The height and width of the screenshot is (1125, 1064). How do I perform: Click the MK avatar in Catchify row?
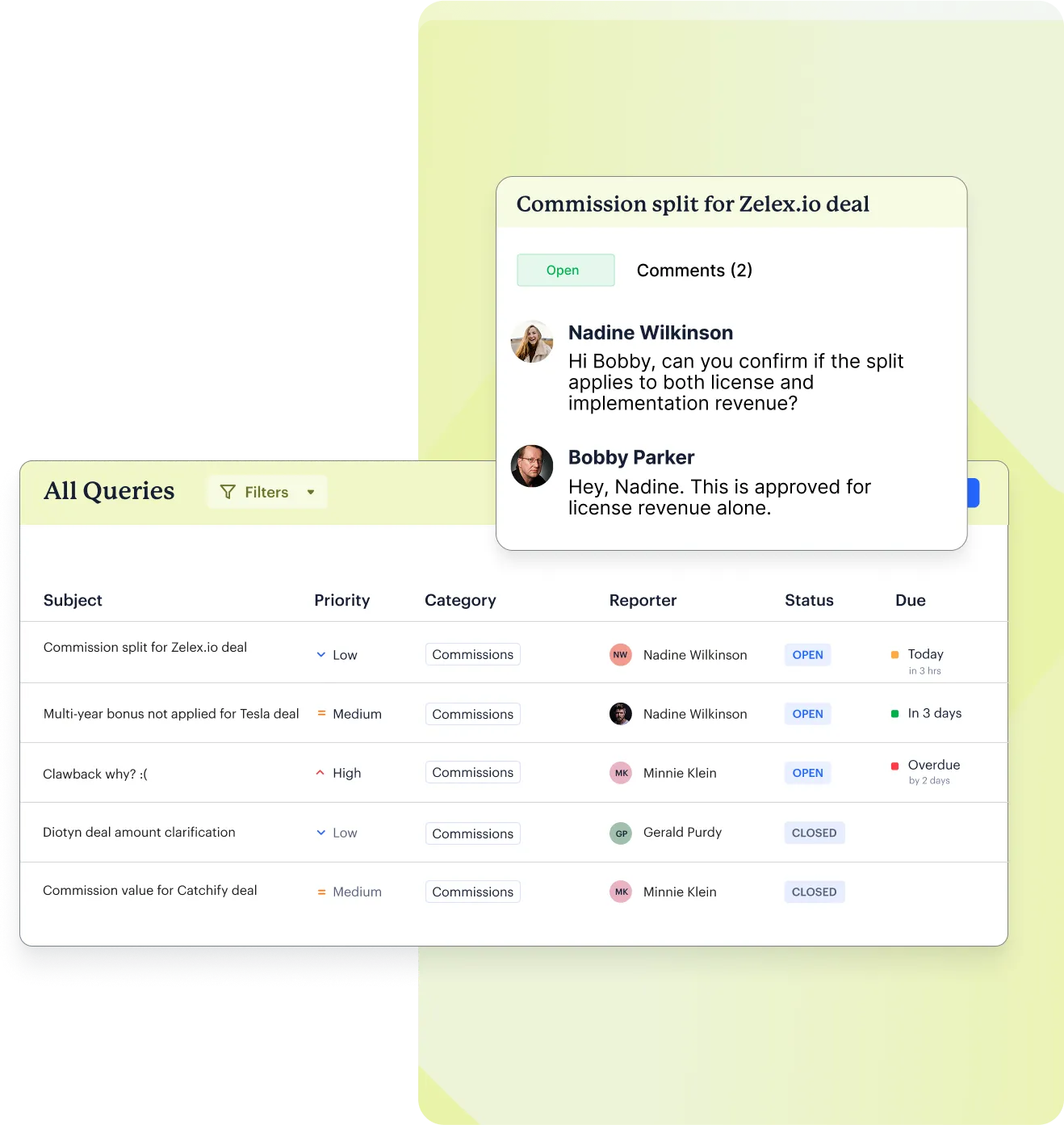620,892
